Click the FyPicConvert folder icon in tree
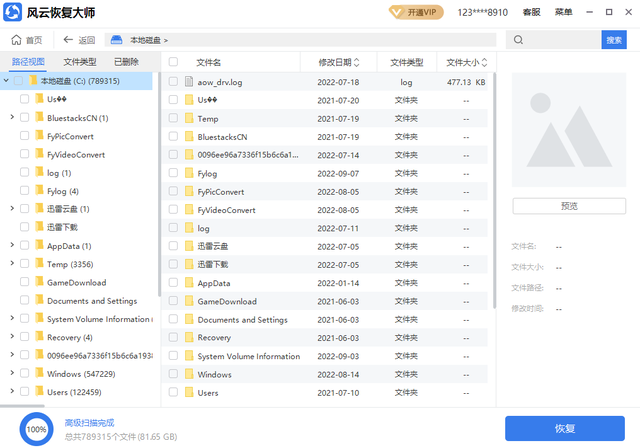 [x=39, y=135]
